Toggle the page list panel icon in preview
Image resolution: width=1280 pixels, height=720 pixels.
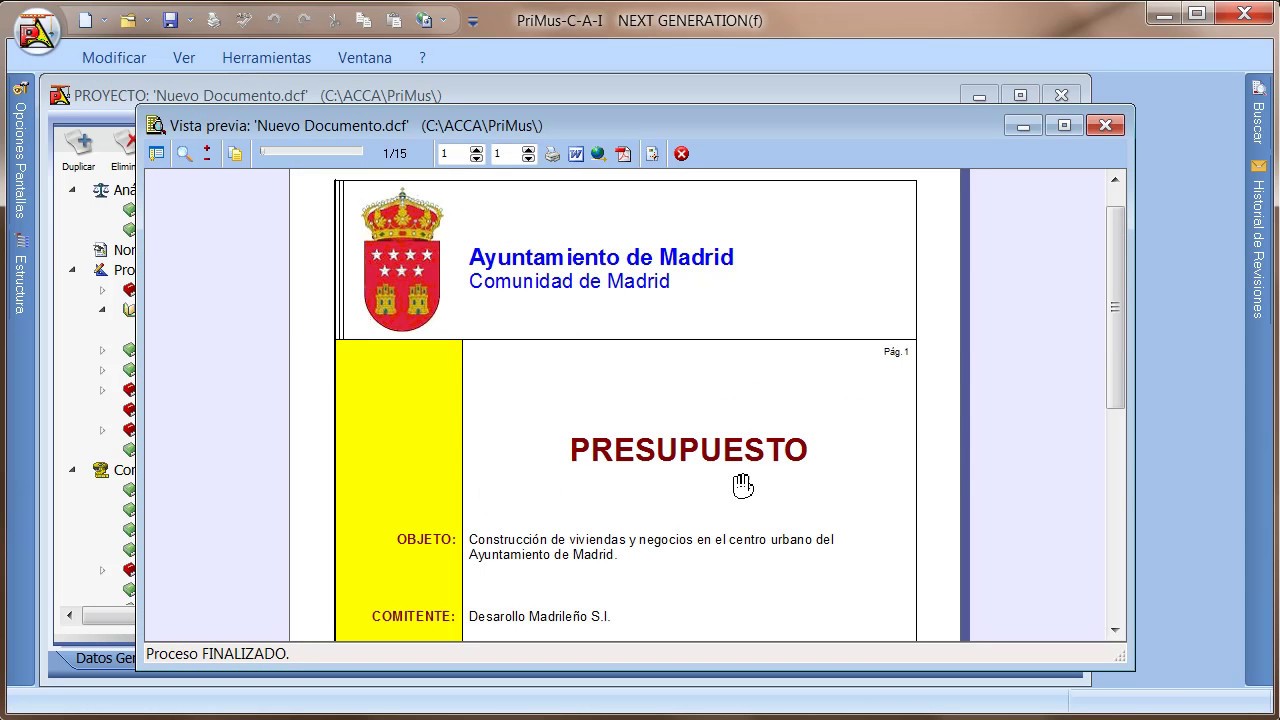click(x=156, y=154)
